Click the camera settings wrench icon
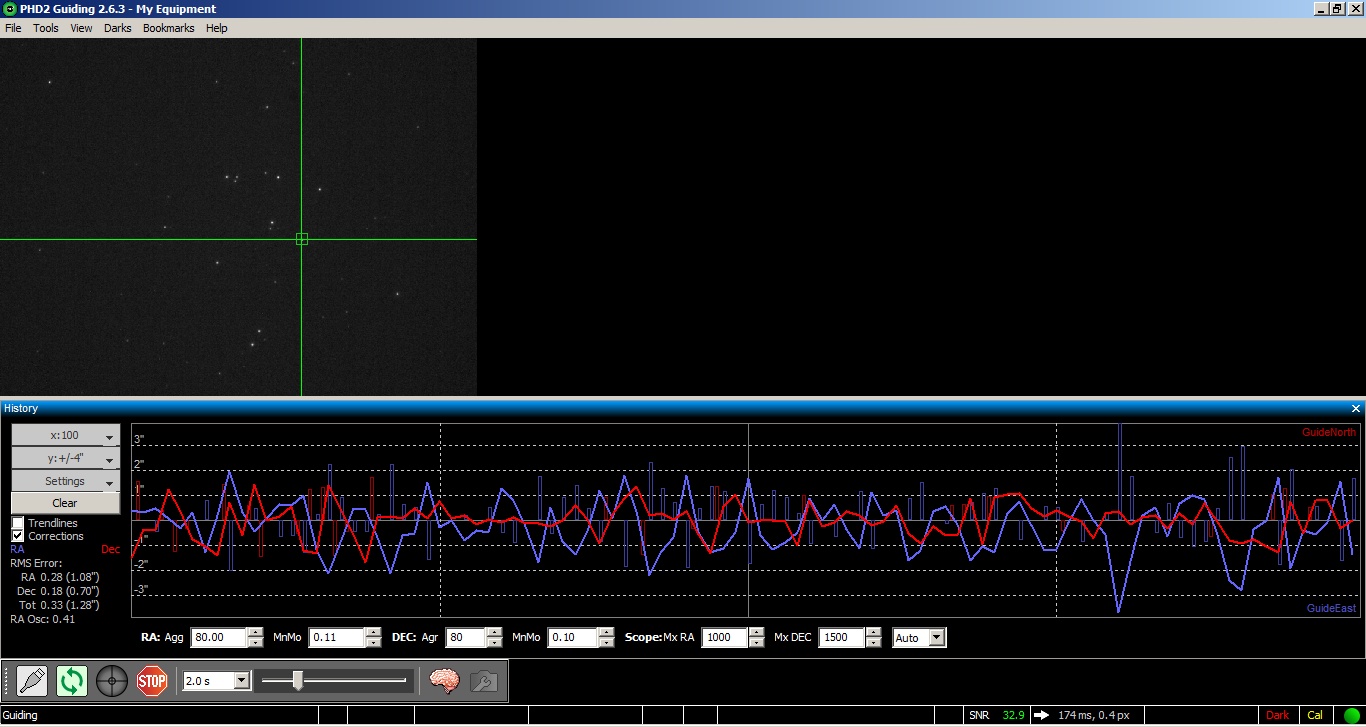 click(483, 681)
